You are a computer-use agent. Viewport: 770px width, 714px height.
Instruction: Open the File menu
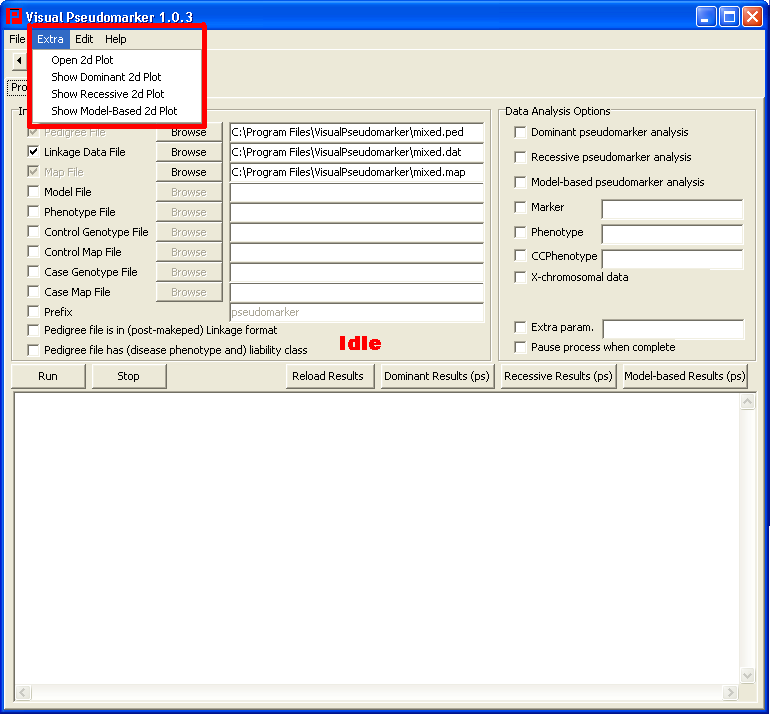point(17,39)
